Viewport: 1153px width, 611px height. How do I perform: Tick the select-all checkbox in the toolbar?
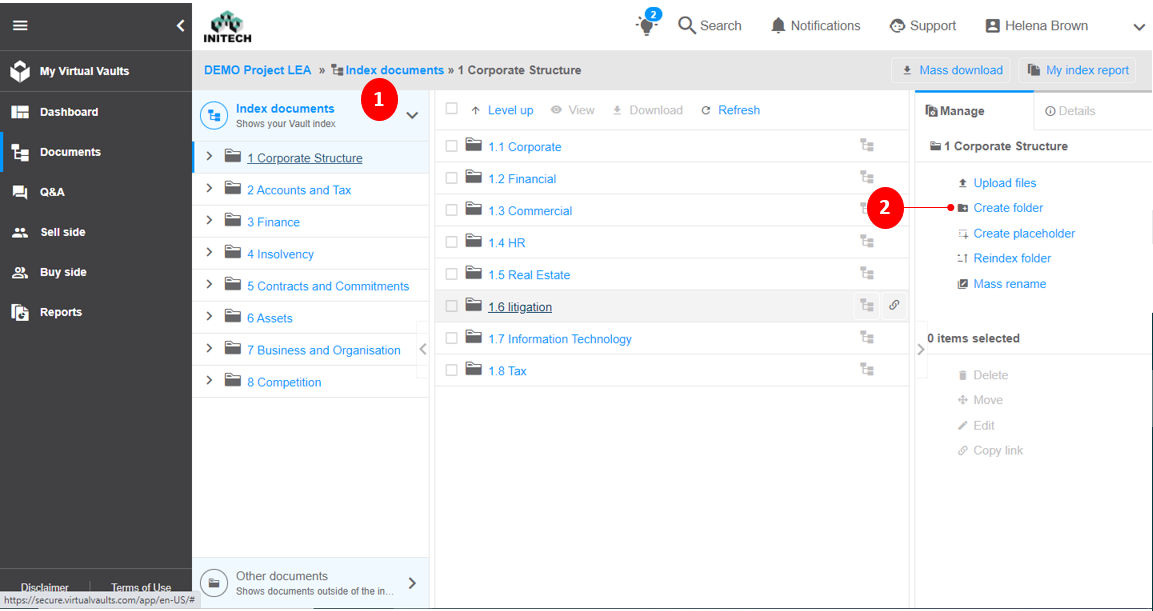click(451, 110)
